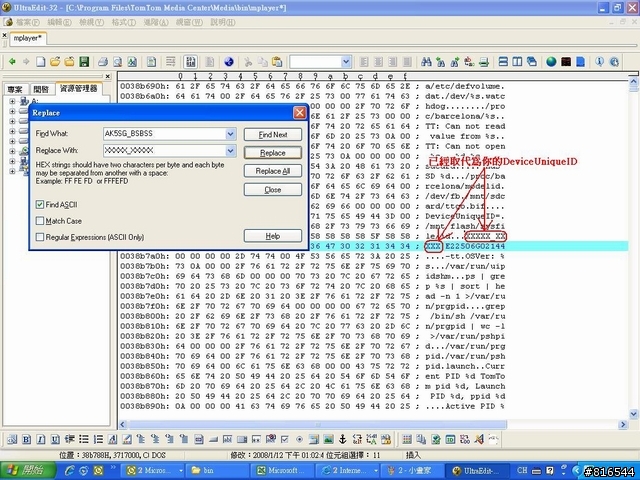Click the Internet Explorer quick launch icon
Viewport: 640px width, 480px height.
tap(69, 471)
